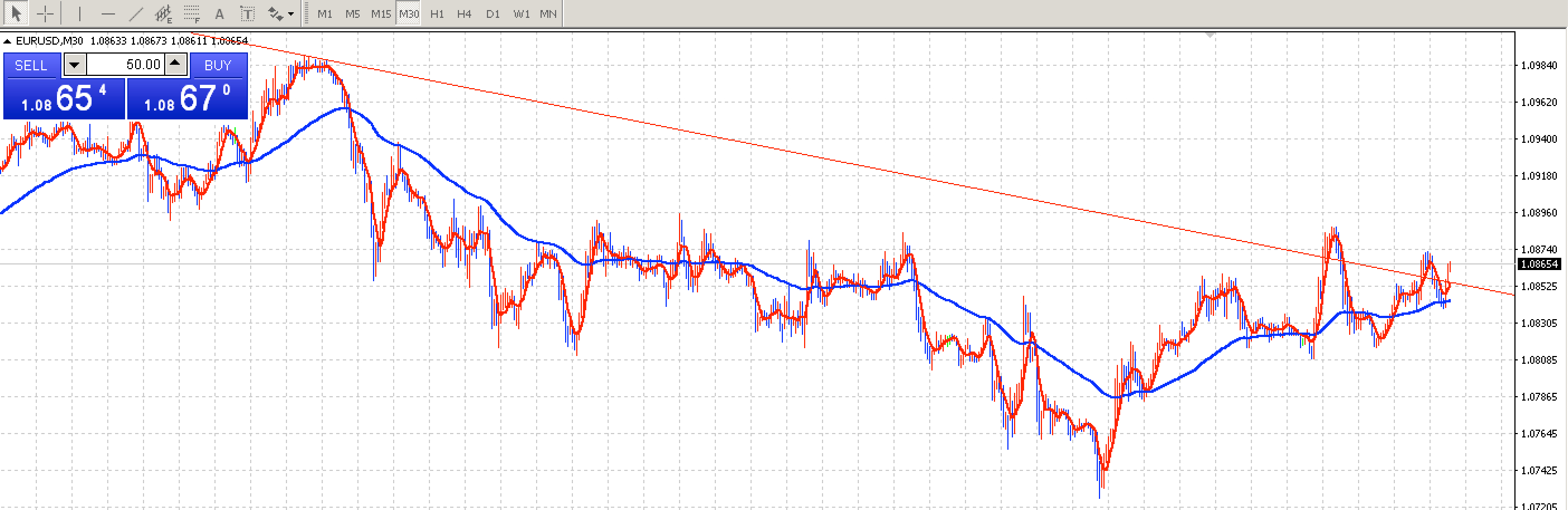The height and width of the screenshot is (510, 1568).
Task: Click the sell price 1.08654 panel
Action: click(64, 99)
